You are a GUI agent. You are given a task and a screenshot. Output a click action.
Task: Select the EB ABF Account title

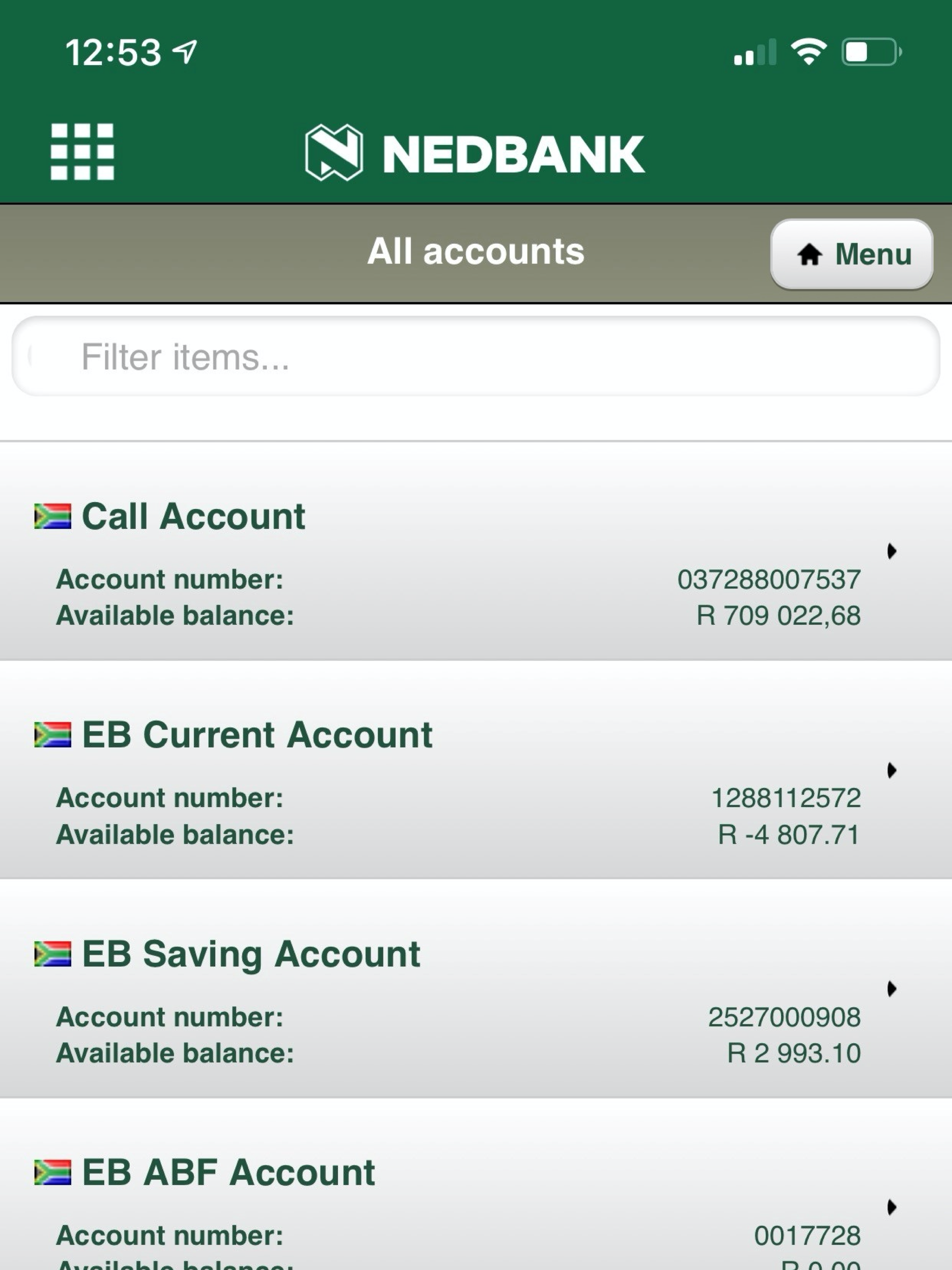point(228,1172)
